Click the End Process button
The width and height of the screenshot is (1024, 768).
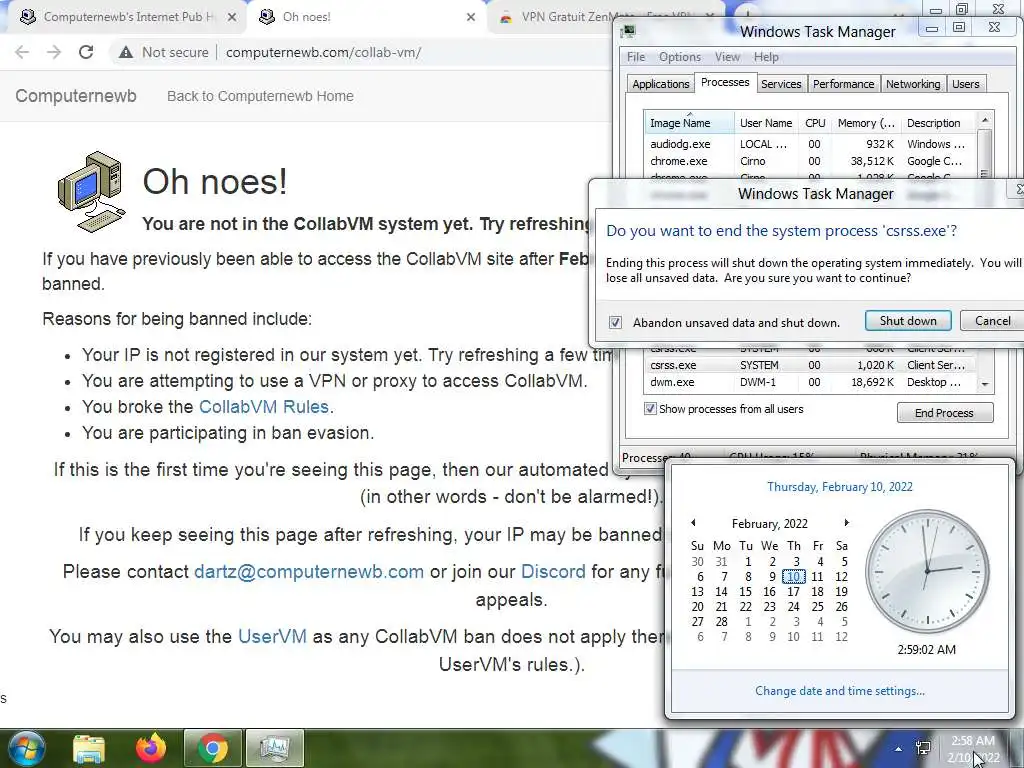point(944,413)
